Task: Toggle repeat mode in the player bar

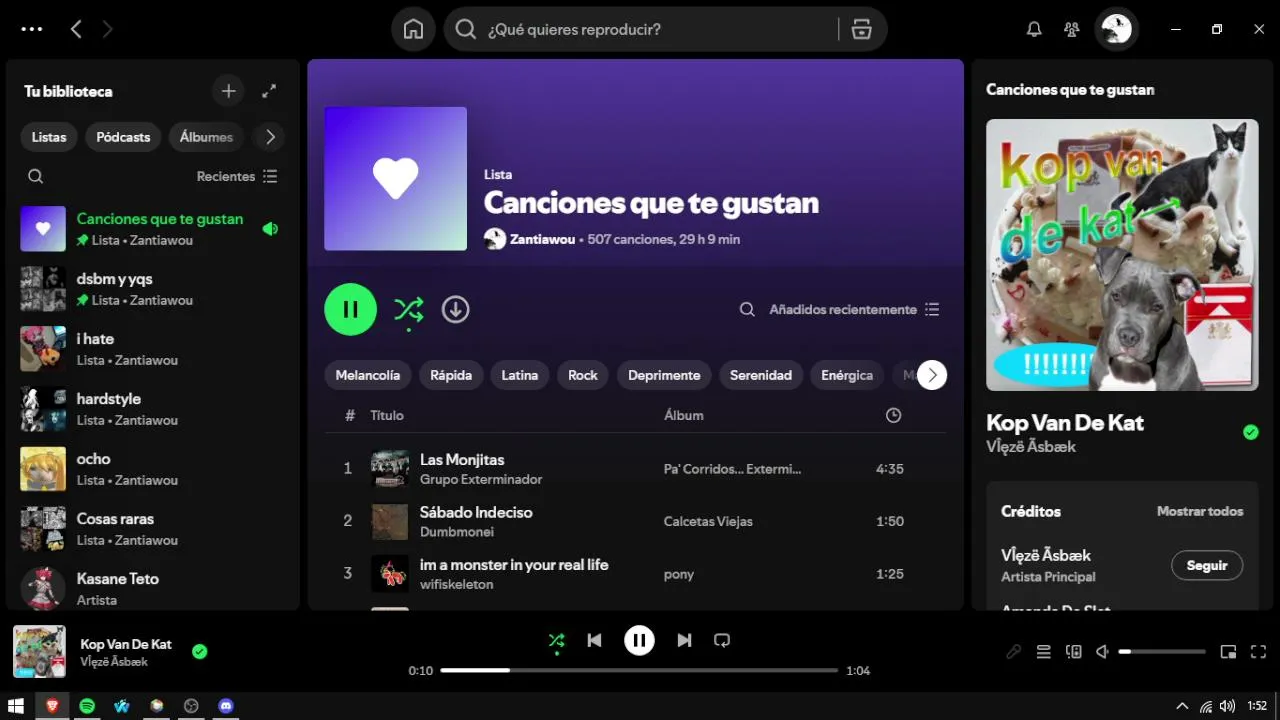Action: point(722,640)
